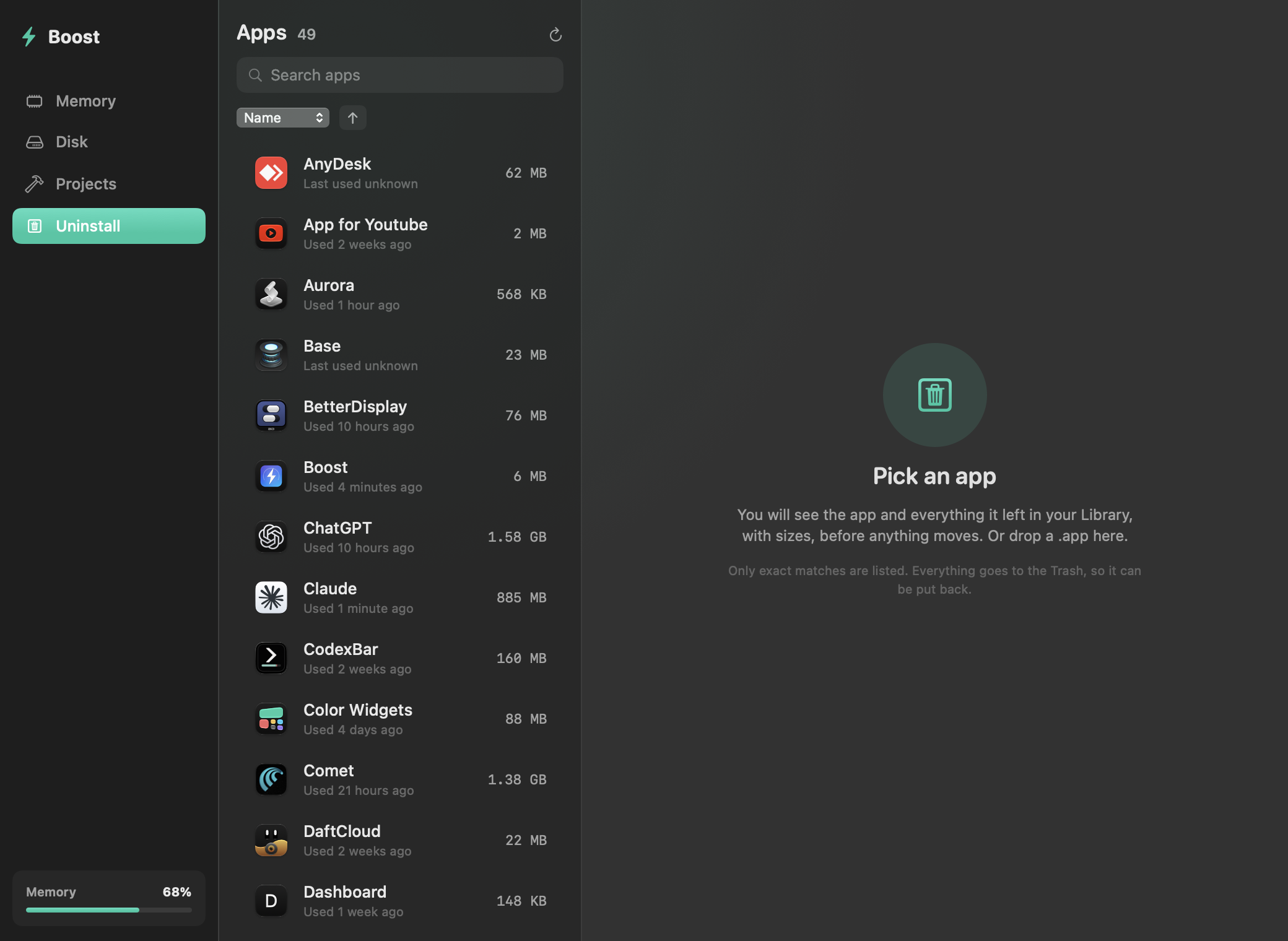This screenshot has height=941, width=1288.
Task: Click the Search apps field
Action: click(x=400, y=75)
